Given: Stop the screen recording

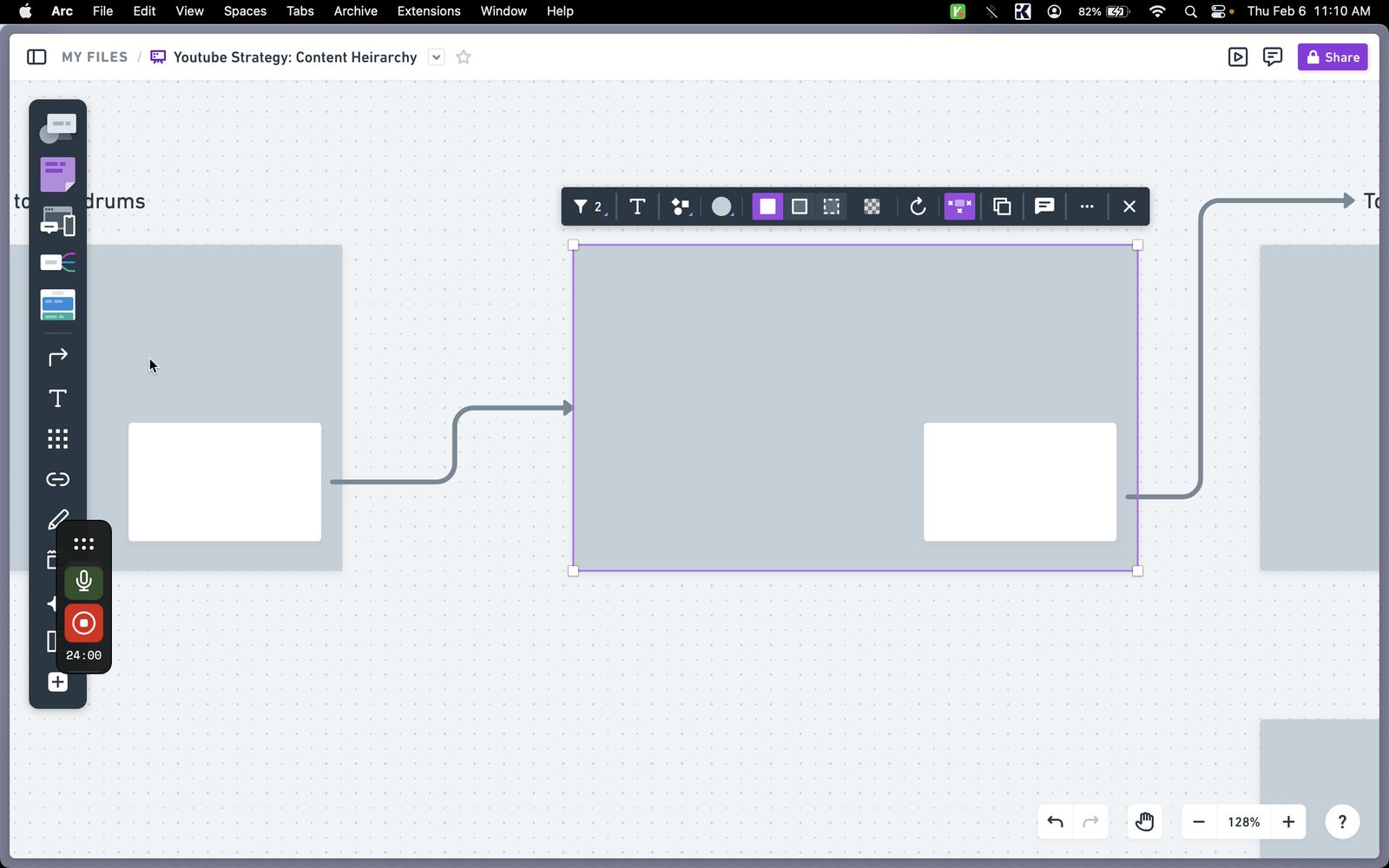Looking at the screenshot, I should click(x=83, y=623).
